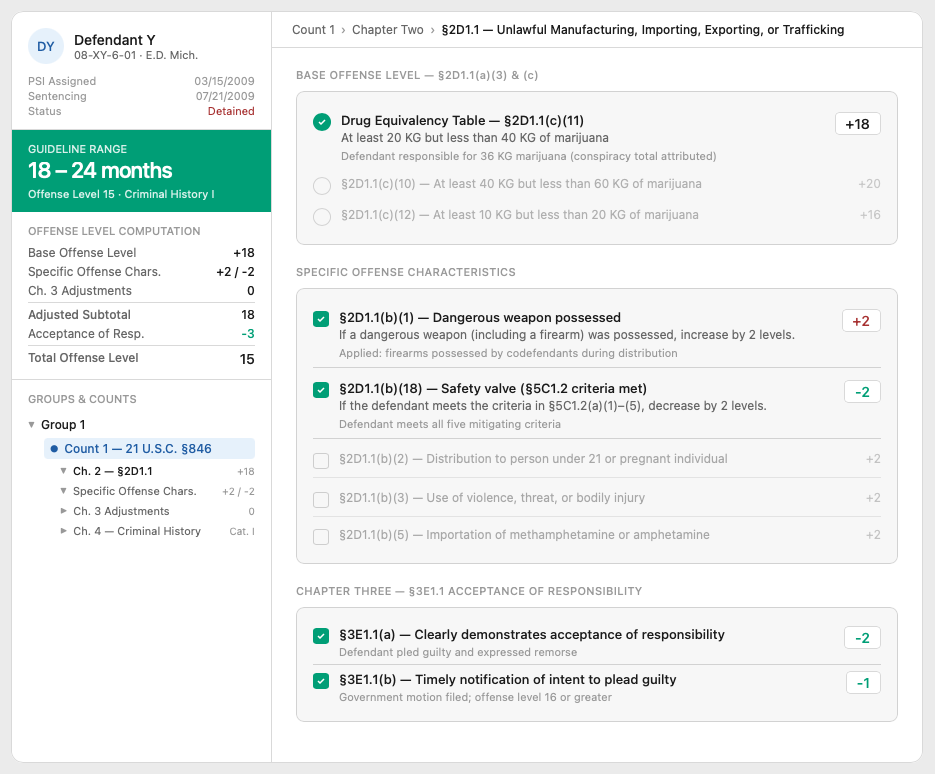Screen dimensions: 935x774
Task: Click the Detained status value
Action: (x=231, y=111)
